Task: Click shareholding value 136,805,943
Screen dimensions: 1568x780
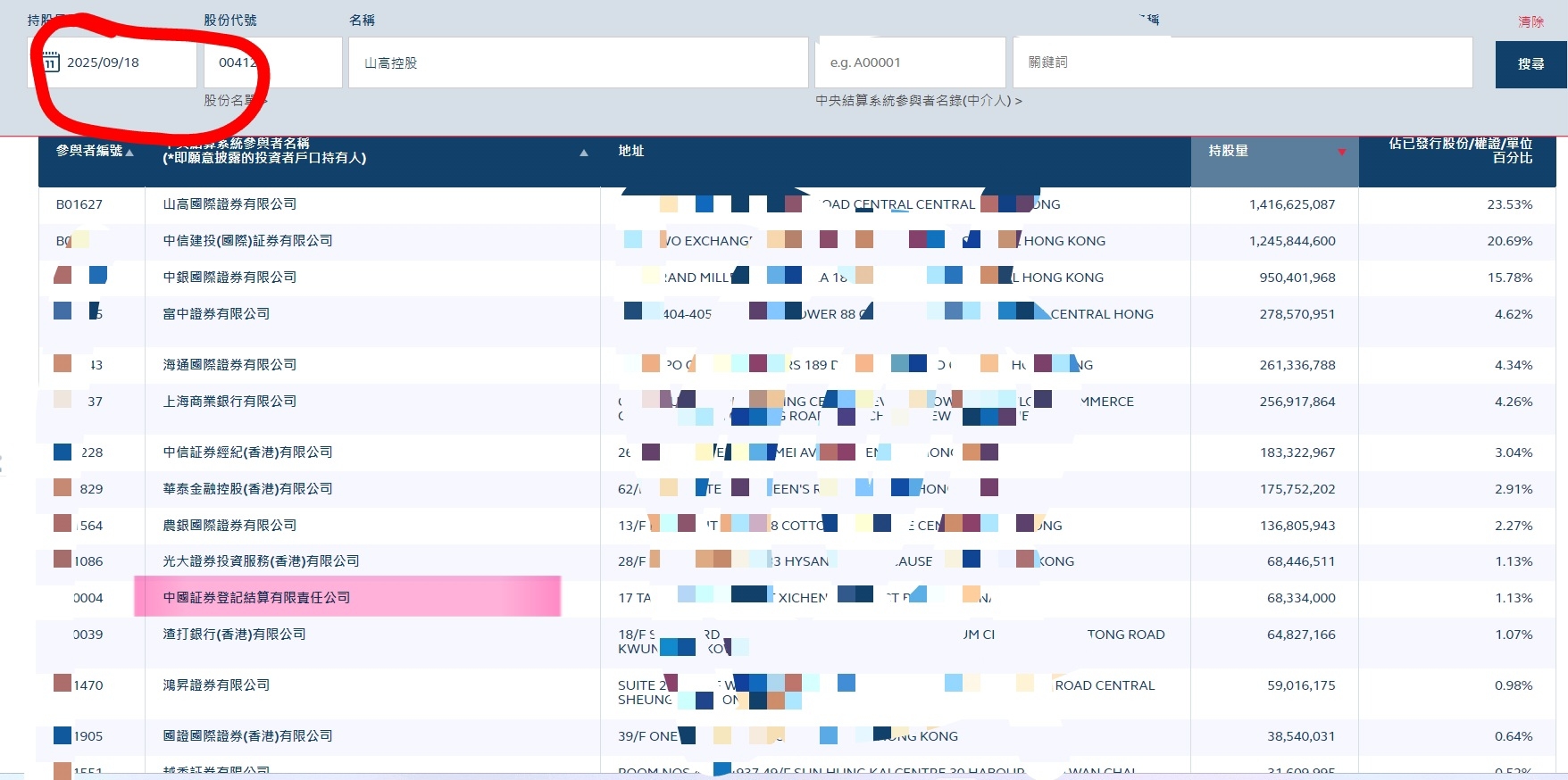Action: (1297, 526)
